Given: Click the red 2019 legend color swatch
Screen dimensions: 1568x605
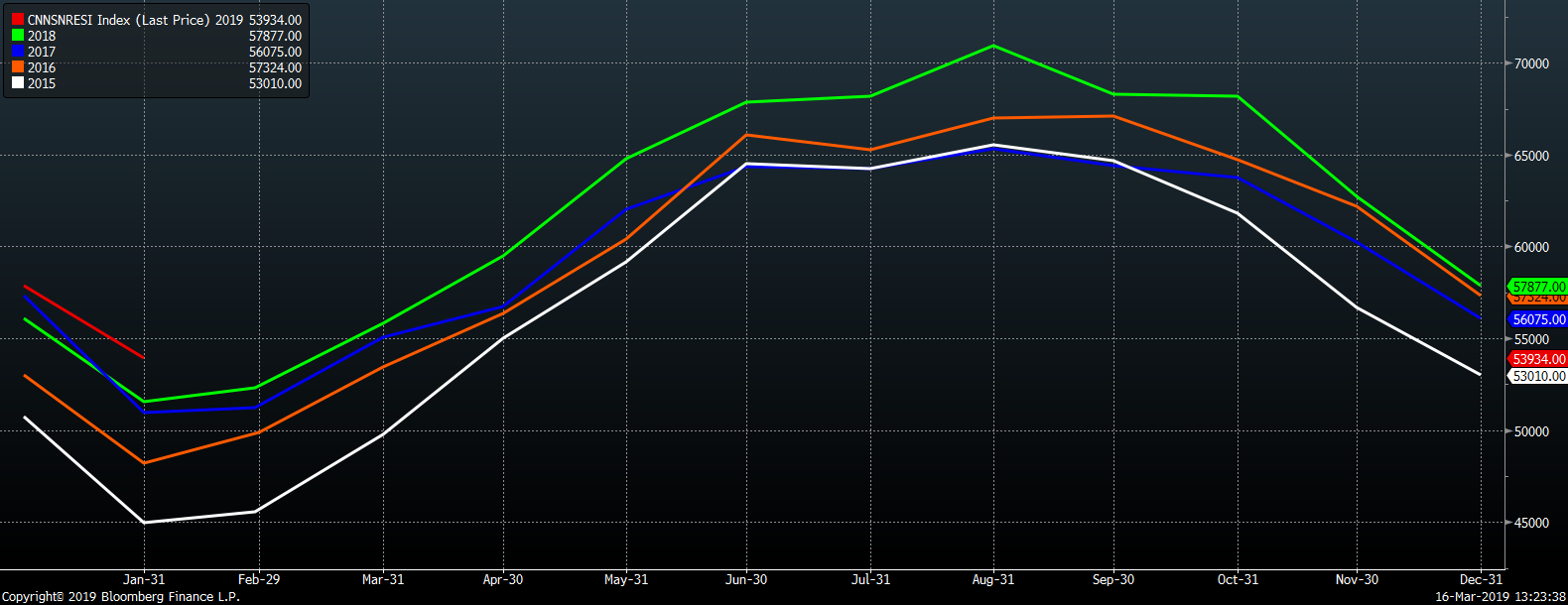Looking at the screenshot, I should (x=18, y=20).
